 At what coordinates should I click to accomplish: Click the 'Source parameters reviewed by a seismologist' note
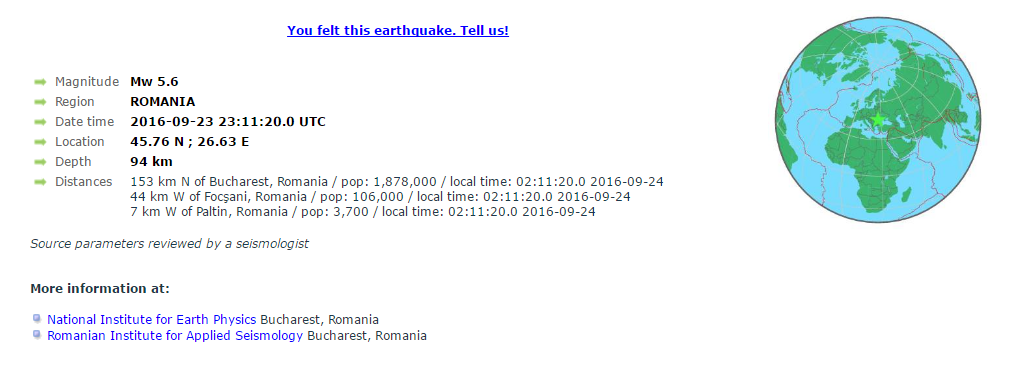point(169,244)
